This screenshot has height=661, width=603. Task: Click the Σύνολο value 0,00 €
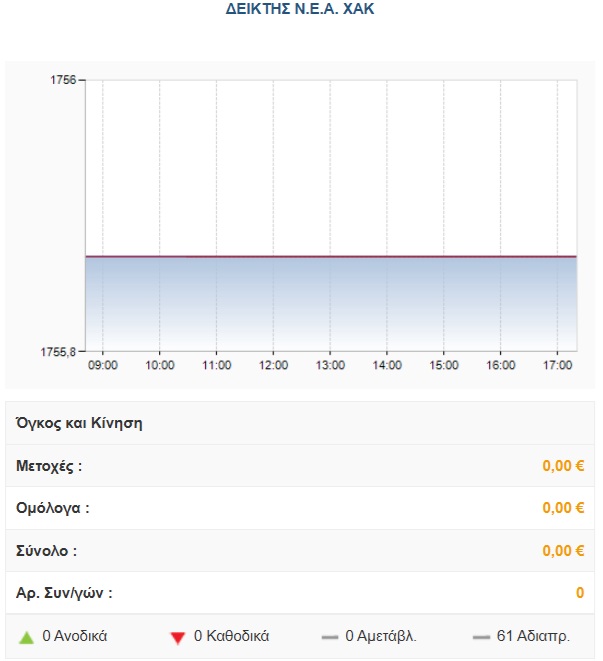click(563, 551)
